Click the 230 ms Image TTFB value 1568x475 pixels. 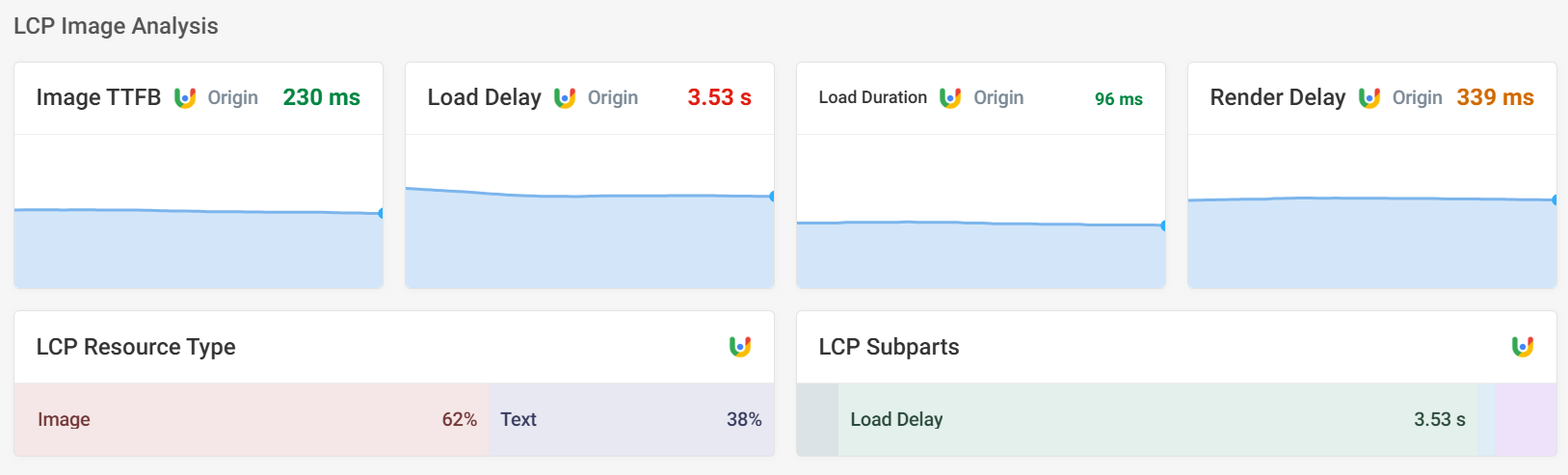pyautogui.click(x=321, y=97)
